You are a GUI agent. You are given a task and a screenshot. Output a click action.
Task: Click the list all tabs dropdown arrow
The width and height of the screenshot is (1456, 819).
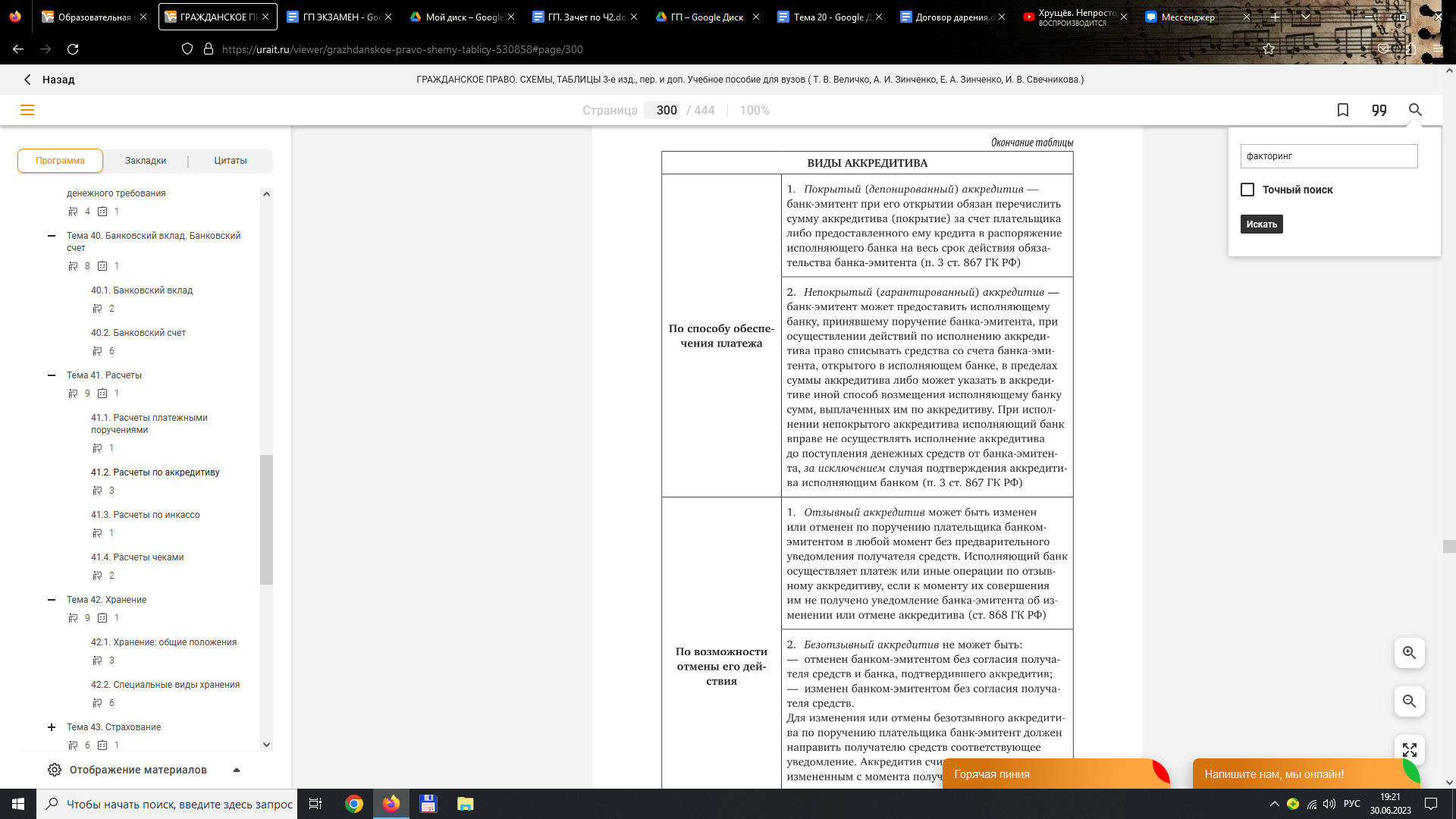[1305, 17]
